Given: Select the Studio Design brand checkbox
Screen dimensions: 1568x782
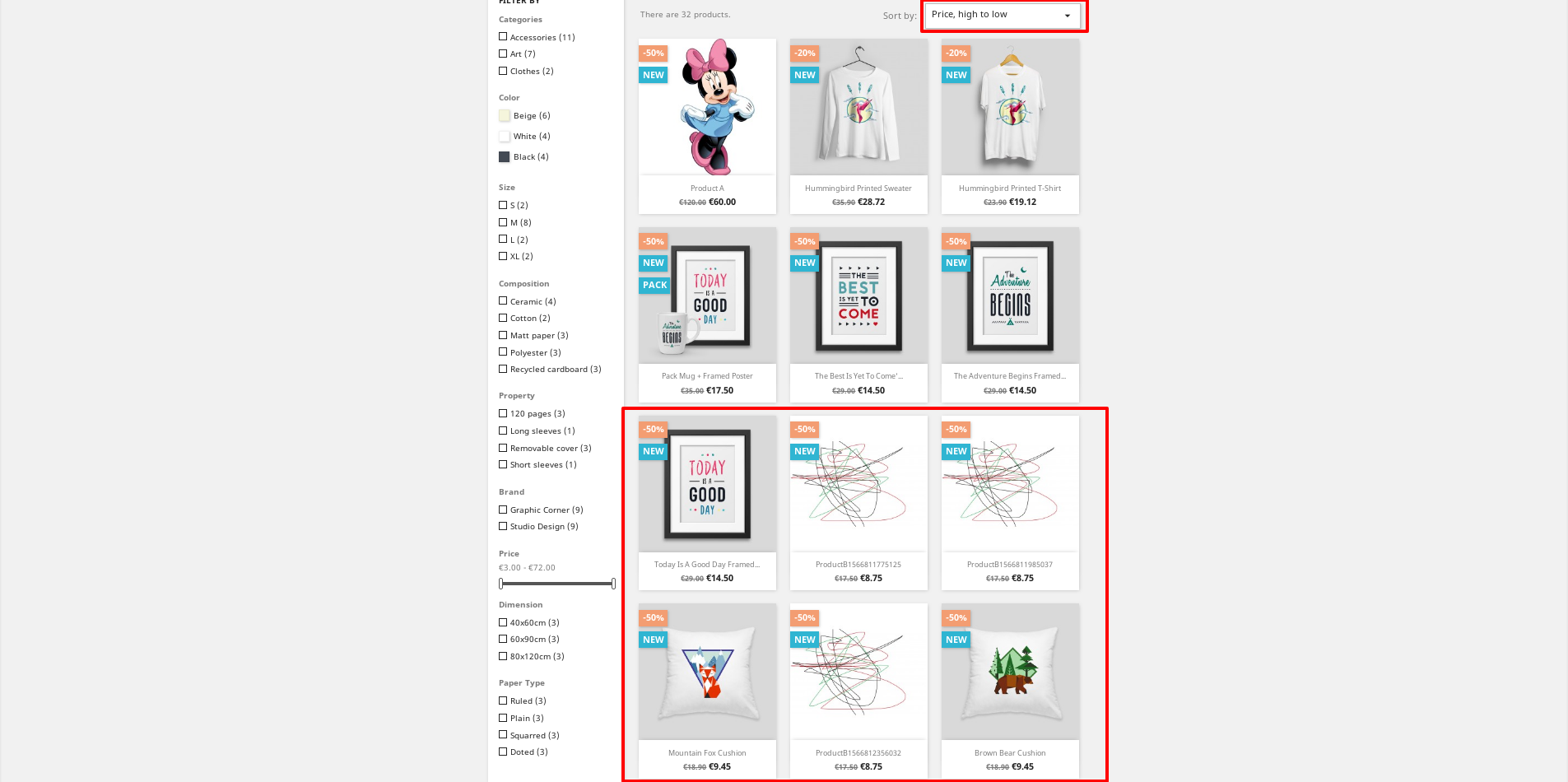Looking at the screenshot, I should (503, 526).
